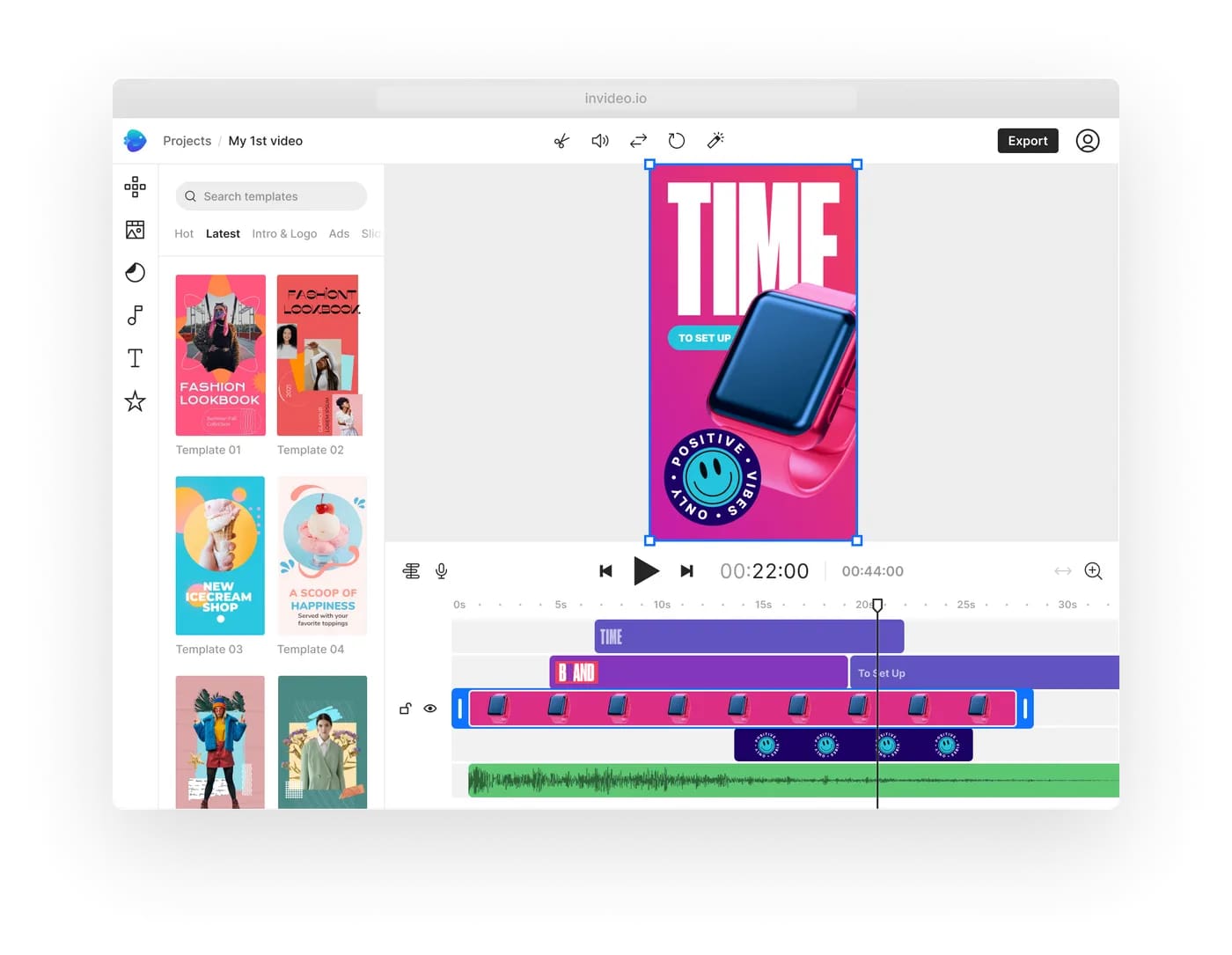The height and width of the screenshot is (955, 1232).
Task: Select Template 04 Scoop of Happiness thumbnail
Action: pos(322,555)
